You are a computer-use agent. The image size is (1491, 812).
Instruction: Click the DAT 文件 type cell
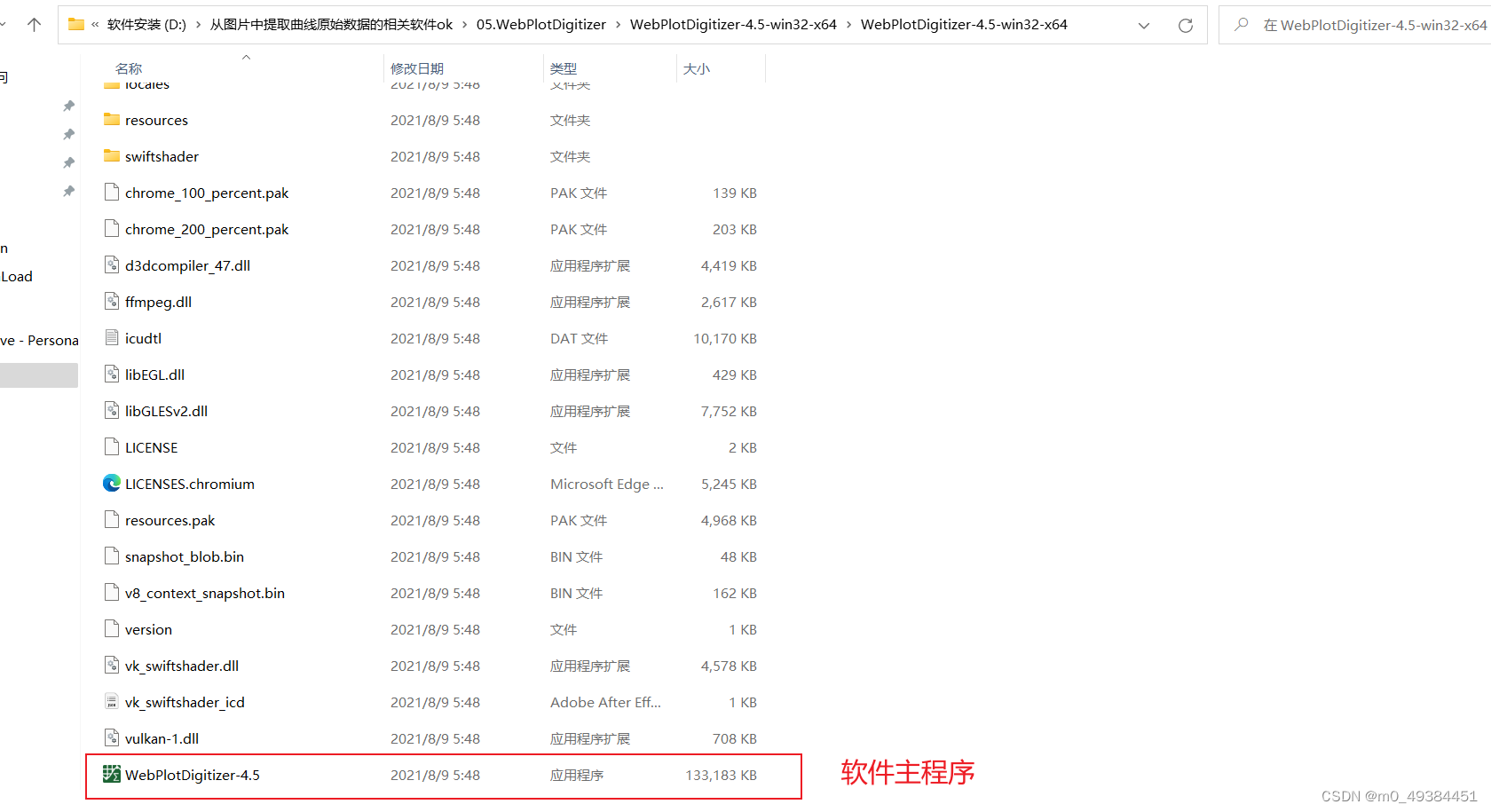(579, 339)
